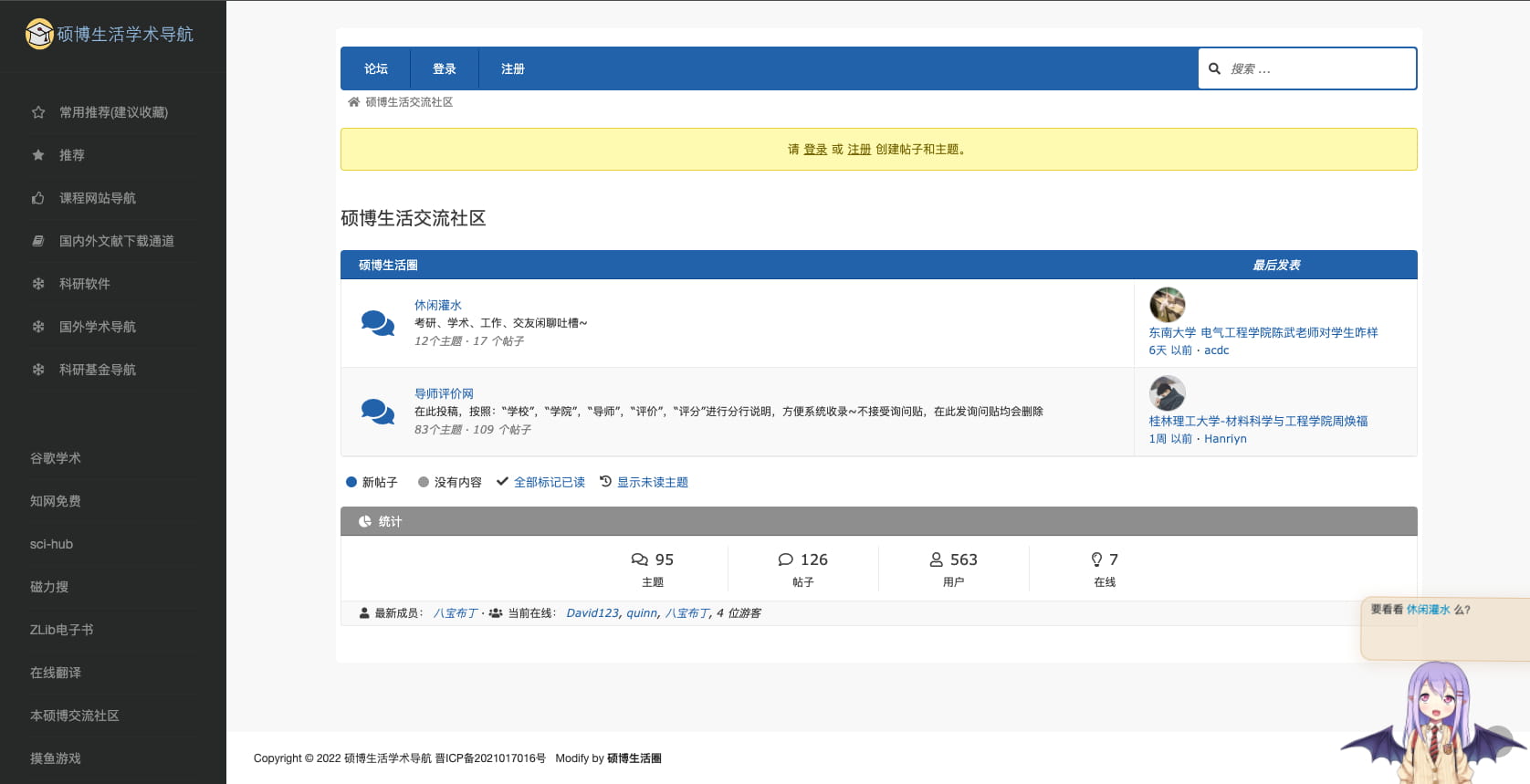
Task: Click 登录 link in yellow notice
Action: click(815, 150)
